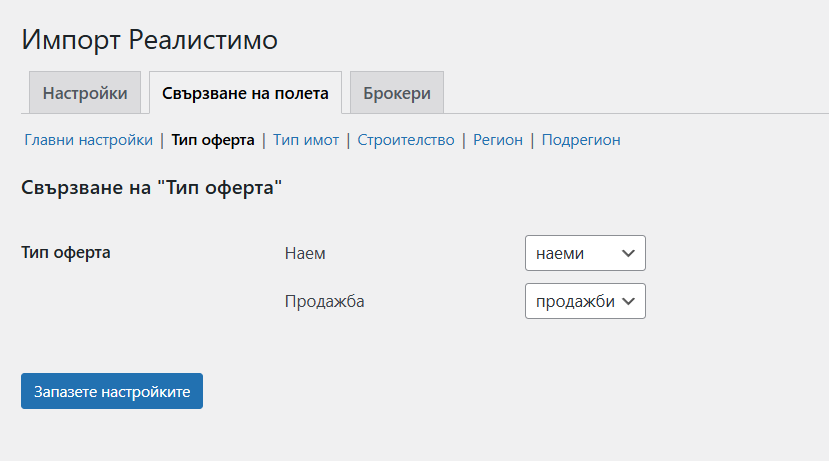Click the Свързване на "Тип оферта" heading

(151, 188)
